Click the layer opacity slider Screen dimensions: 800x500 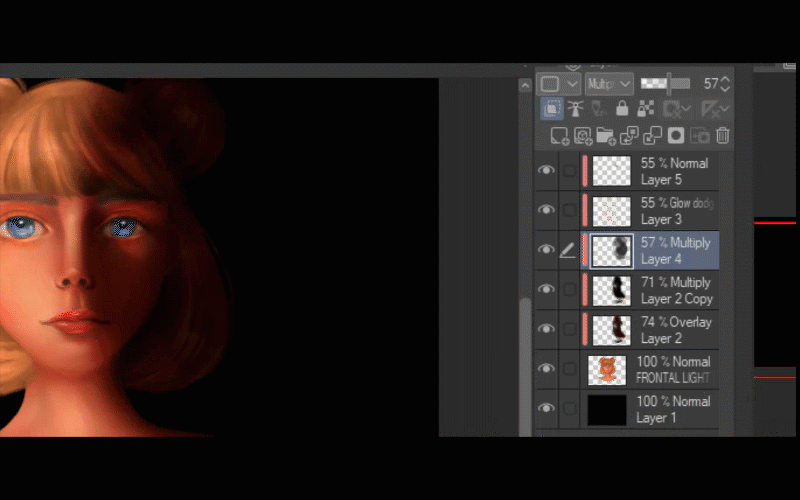tap(666, 84)
